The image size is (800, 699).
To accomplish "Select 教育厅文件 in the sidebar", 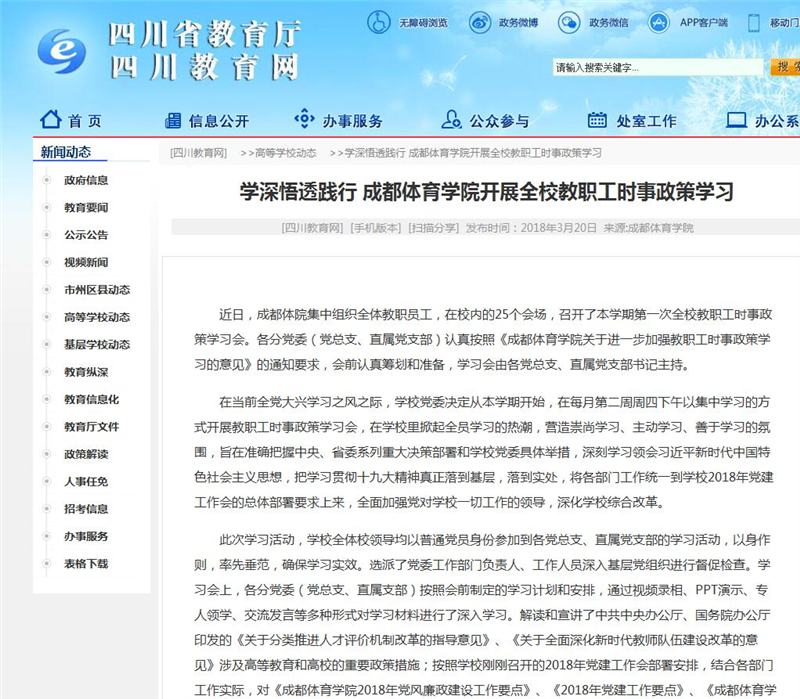I will [91, 427].
